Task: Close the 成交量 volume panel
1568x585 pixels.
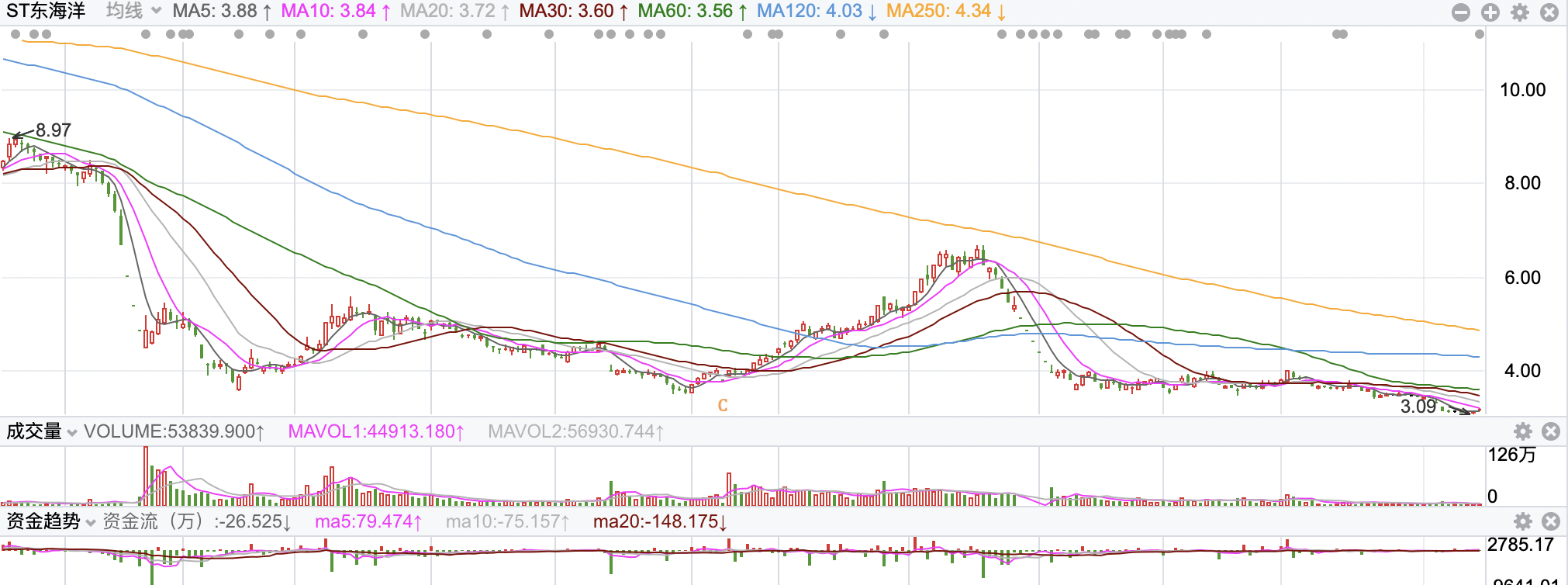Action: click(1551, 431)
